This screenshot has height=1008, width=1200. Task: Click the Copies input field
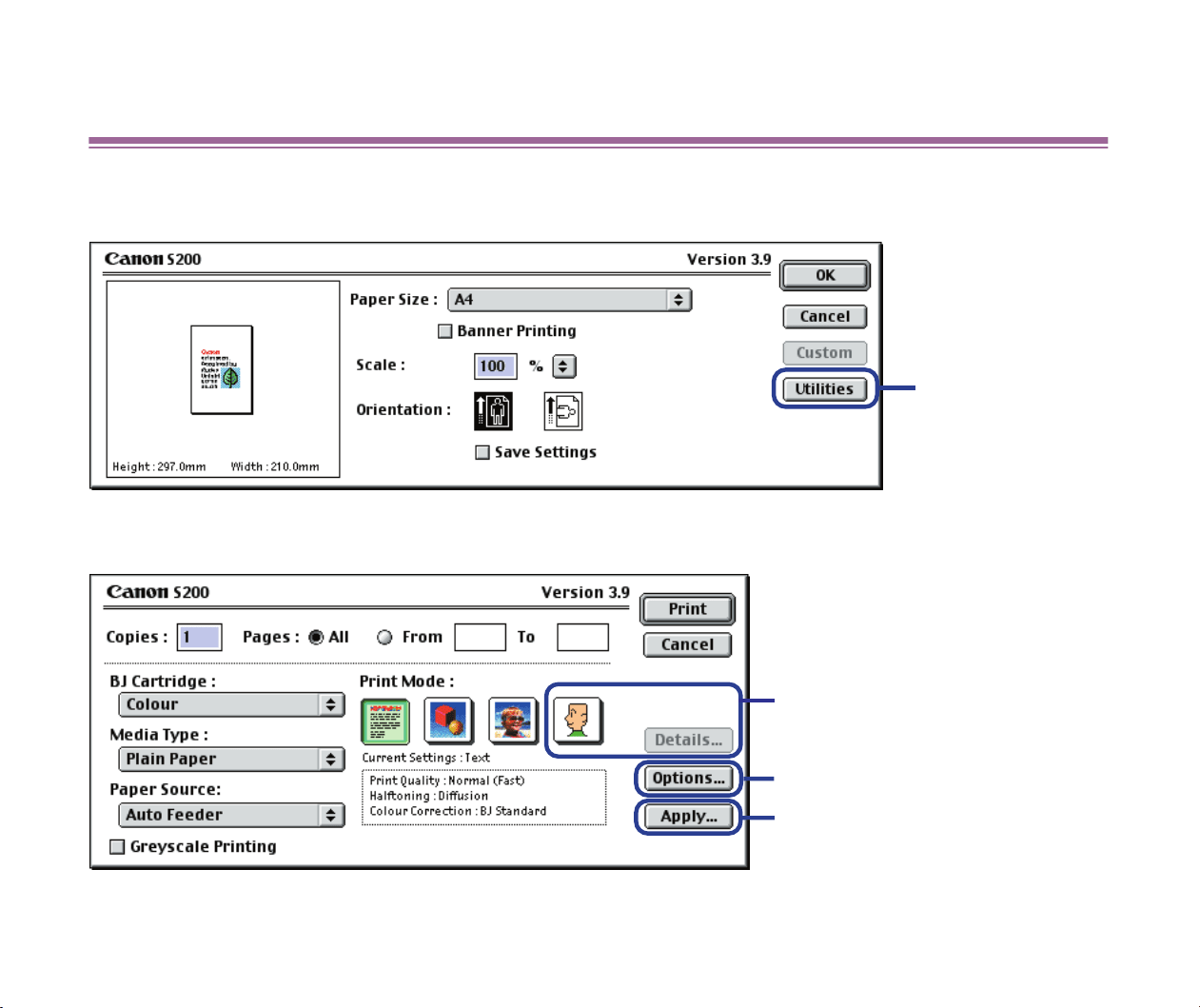[200, 638]
